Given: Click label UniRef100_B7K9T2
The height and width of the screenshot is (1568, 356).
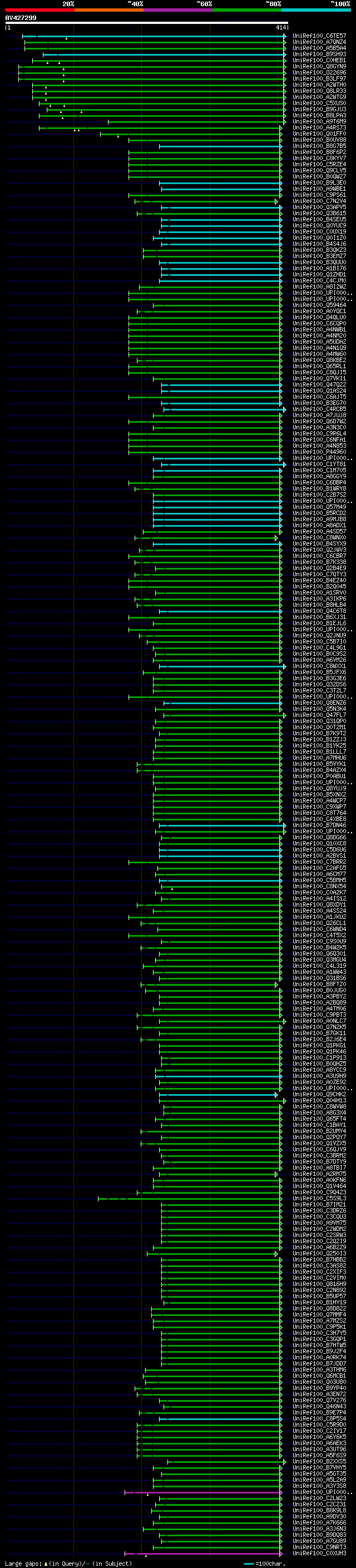Looking at the screenshot, I should (x=319, y=733).
